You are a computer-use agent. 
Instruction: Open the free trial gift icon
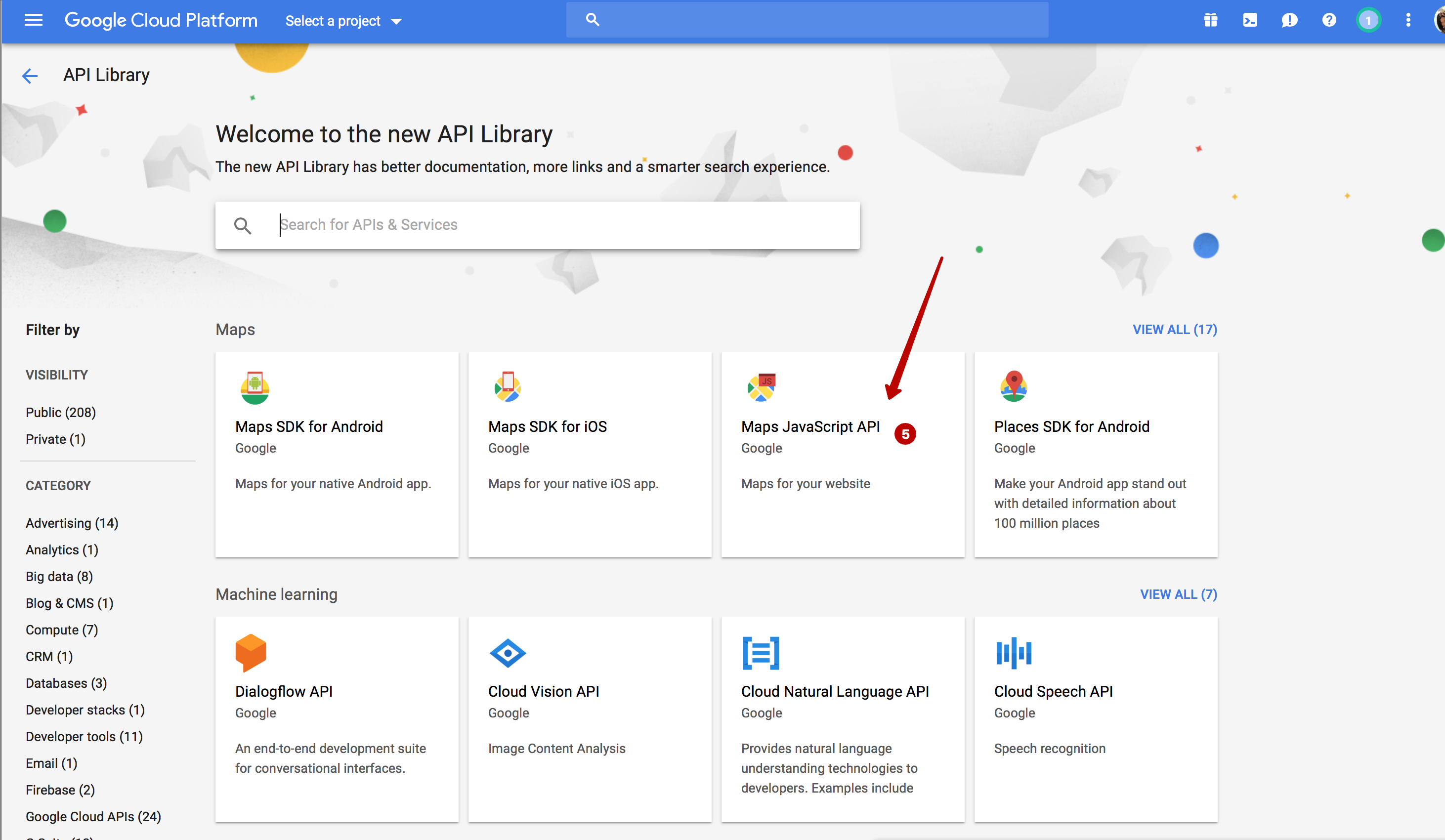tap(1210, 21)
